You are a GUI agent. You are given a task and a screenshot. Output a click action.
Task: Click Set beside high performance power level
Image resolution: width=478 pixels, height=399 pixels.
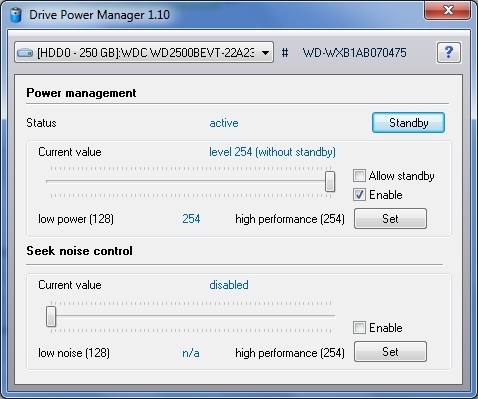click(390, 219)
